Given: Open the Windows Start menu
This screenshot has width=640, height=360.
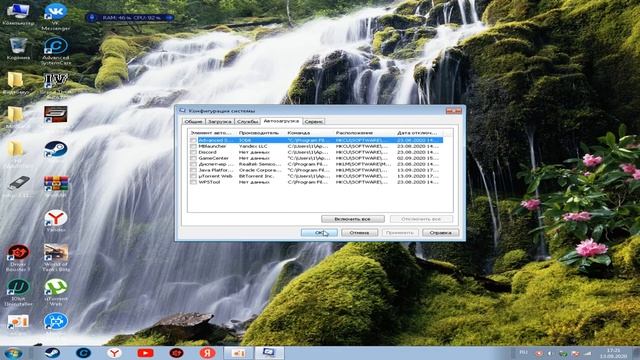Looking at the screenshot, I should pos(13,353).
